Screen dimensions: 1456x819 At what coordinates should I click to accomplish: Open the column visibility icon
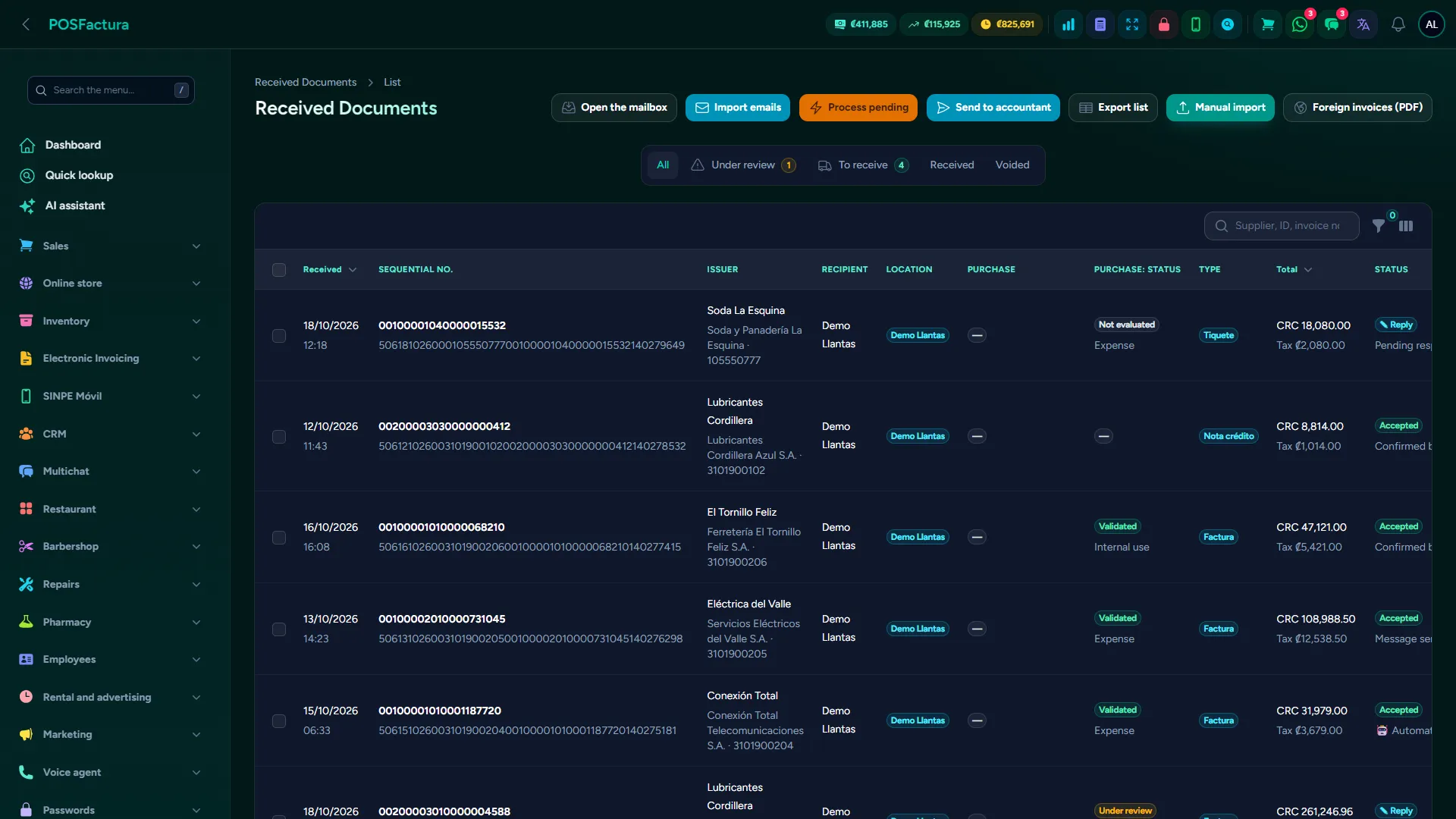1406,226
